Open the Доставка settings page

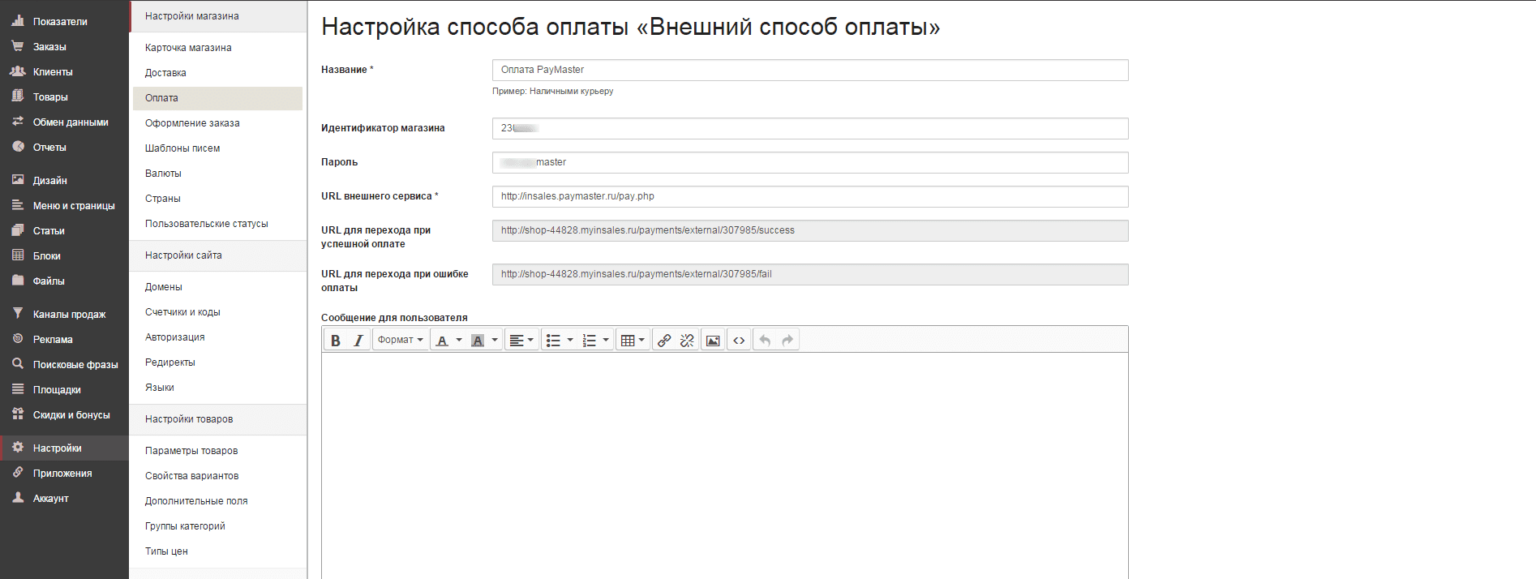coord(165,73)
